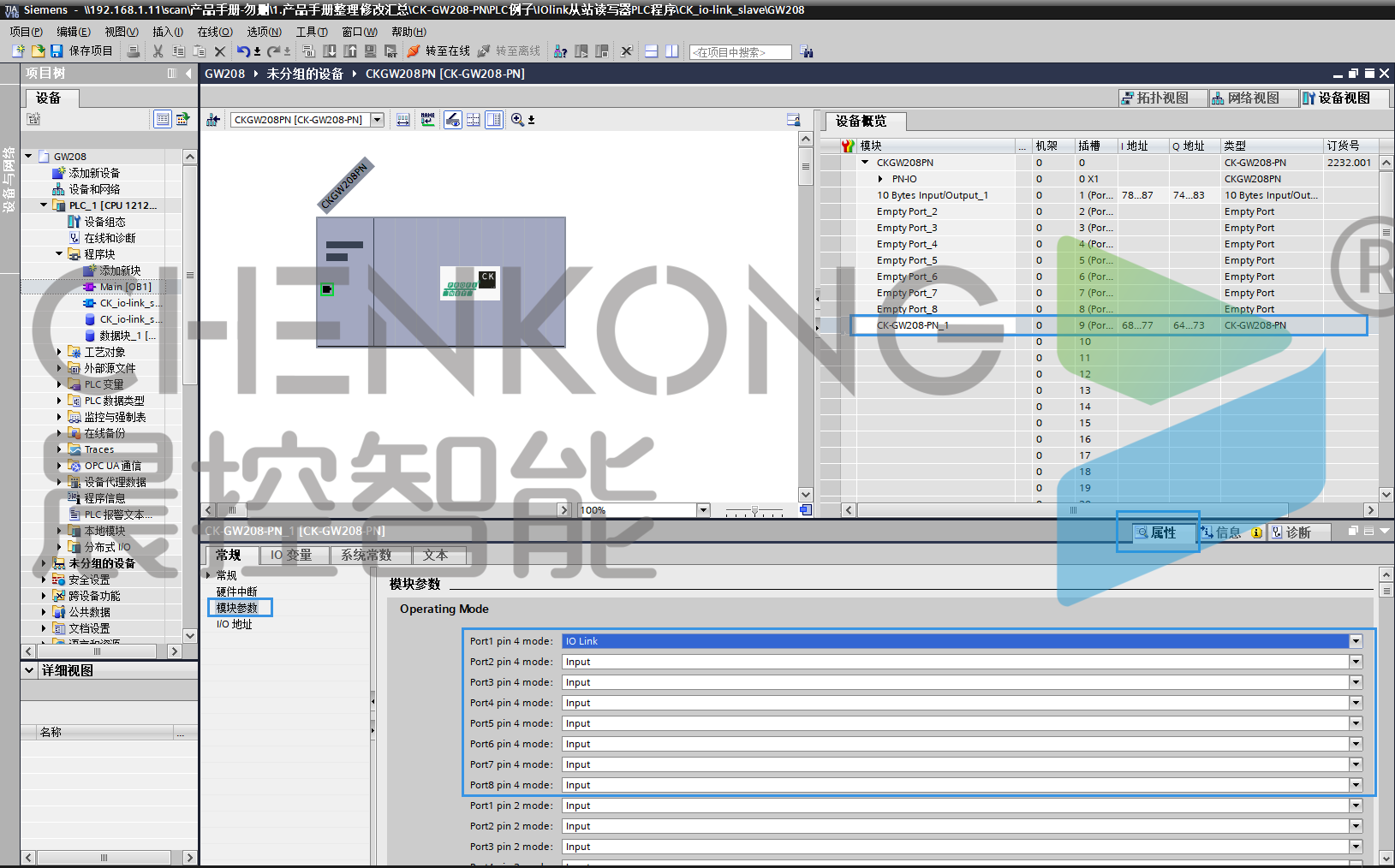Switch to 设备视图 tab

[1344, 98]
